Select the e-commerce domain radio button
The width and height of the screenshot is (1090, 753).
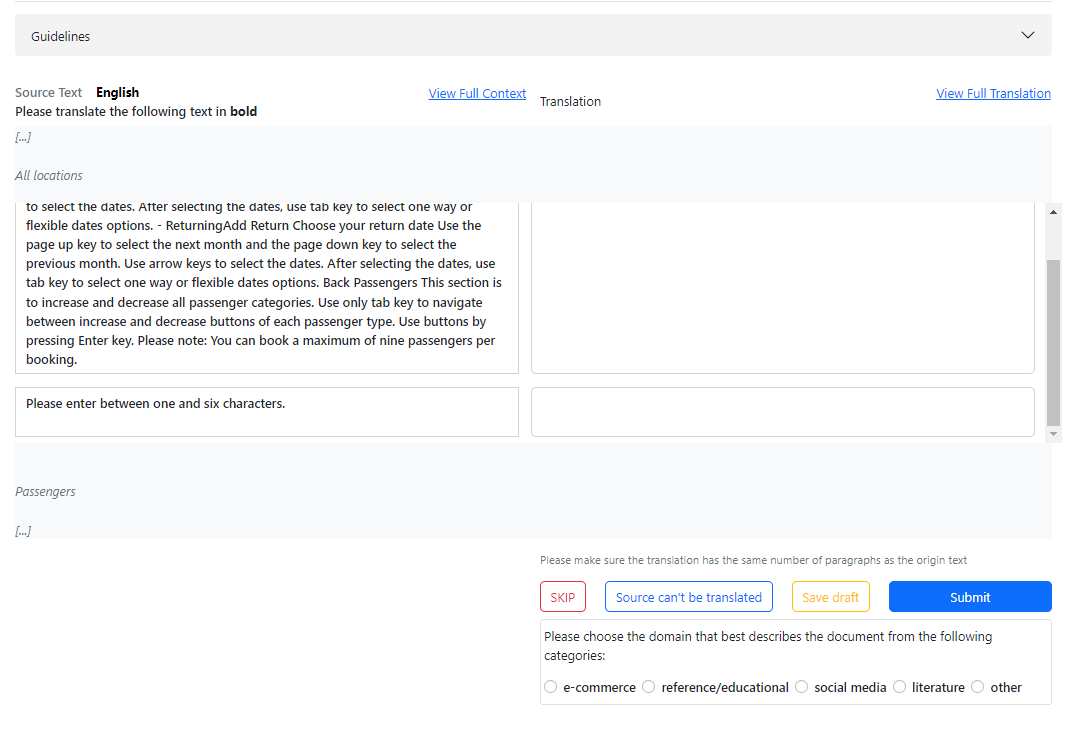tap(551, 687)
